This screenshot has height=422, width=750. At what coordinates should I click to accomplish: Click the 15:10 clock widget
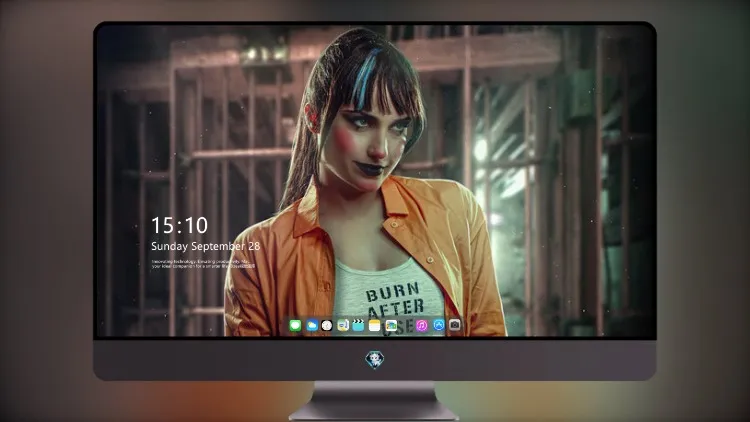click(179, 225)
